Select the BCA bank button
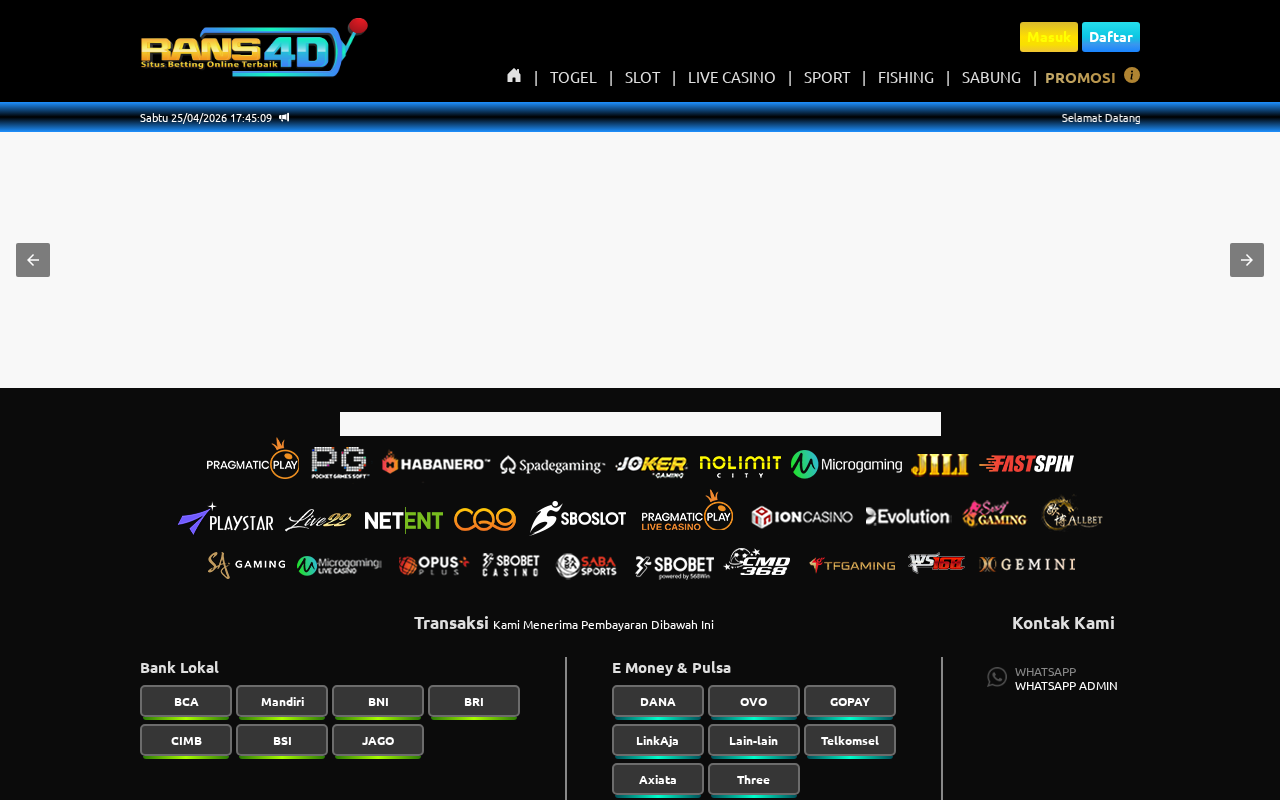The image size is (1280, 800). coord(186,701)
